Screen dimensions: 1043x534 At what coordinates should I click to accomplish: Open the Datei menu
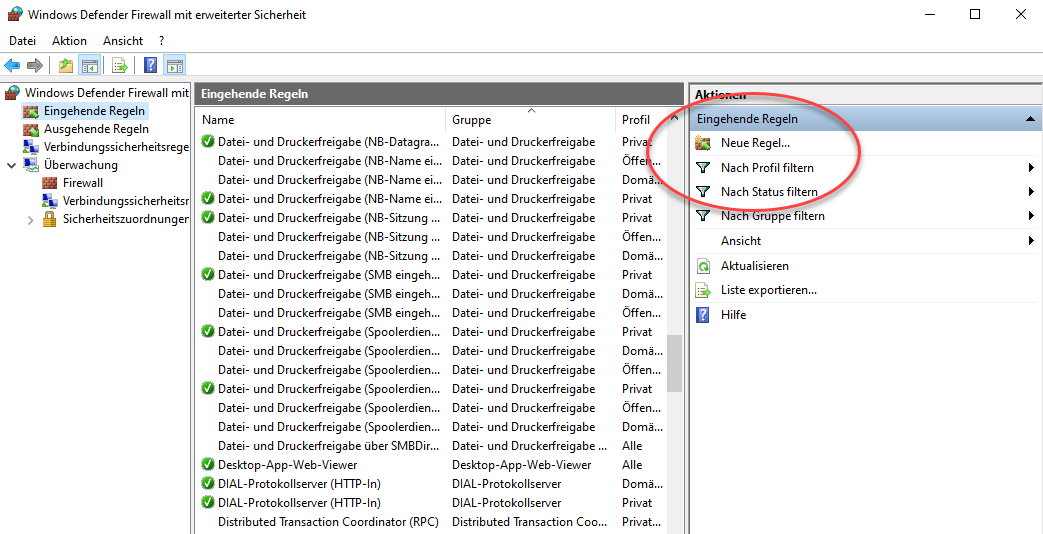22,41
